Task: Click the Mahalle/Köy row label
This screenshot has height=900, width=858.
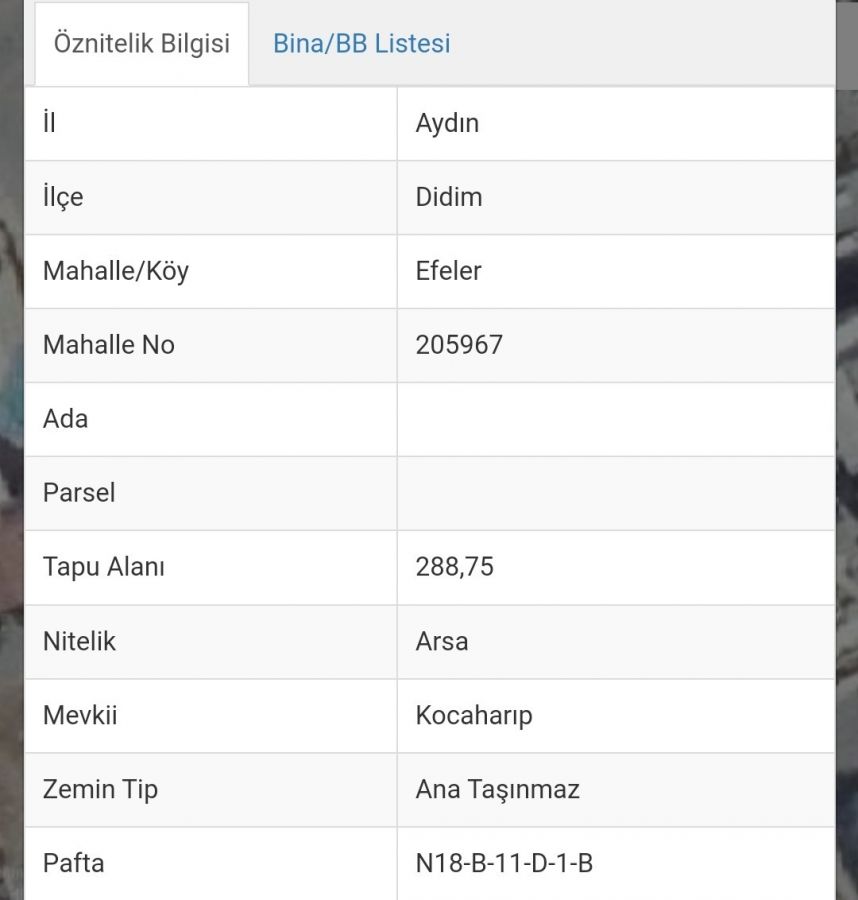Action: click(x=116, y=271)
